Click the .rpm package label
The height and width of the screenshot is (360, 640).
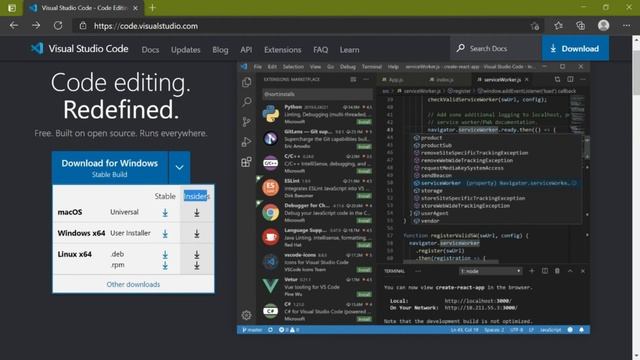(117, 265)
